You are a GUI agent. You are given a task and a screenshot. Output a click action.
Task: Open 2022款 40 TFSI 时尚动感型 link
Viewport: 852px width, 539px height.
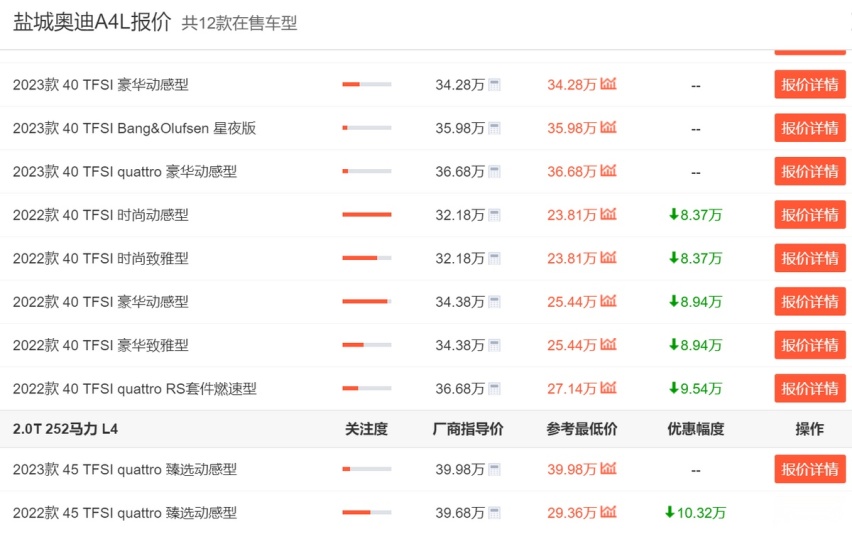click(x=101, y=215)
